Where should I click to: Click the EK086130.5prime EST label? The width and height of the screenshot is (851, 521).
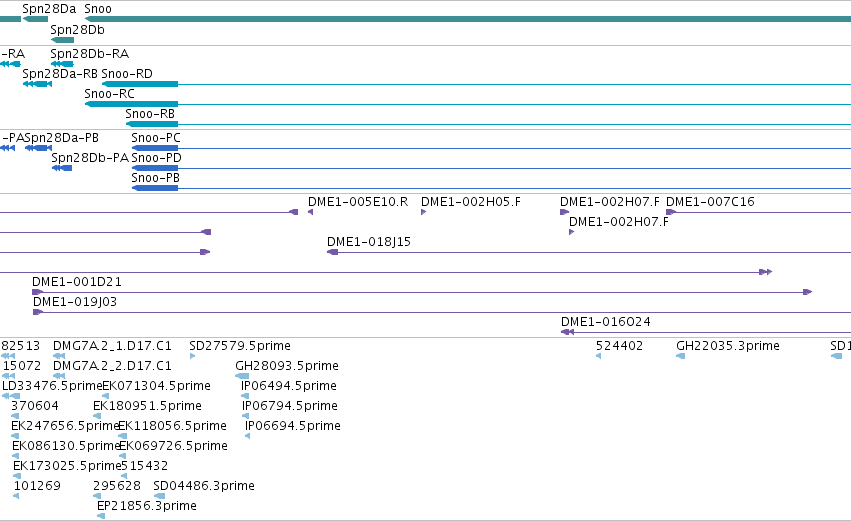click(66, 446)
